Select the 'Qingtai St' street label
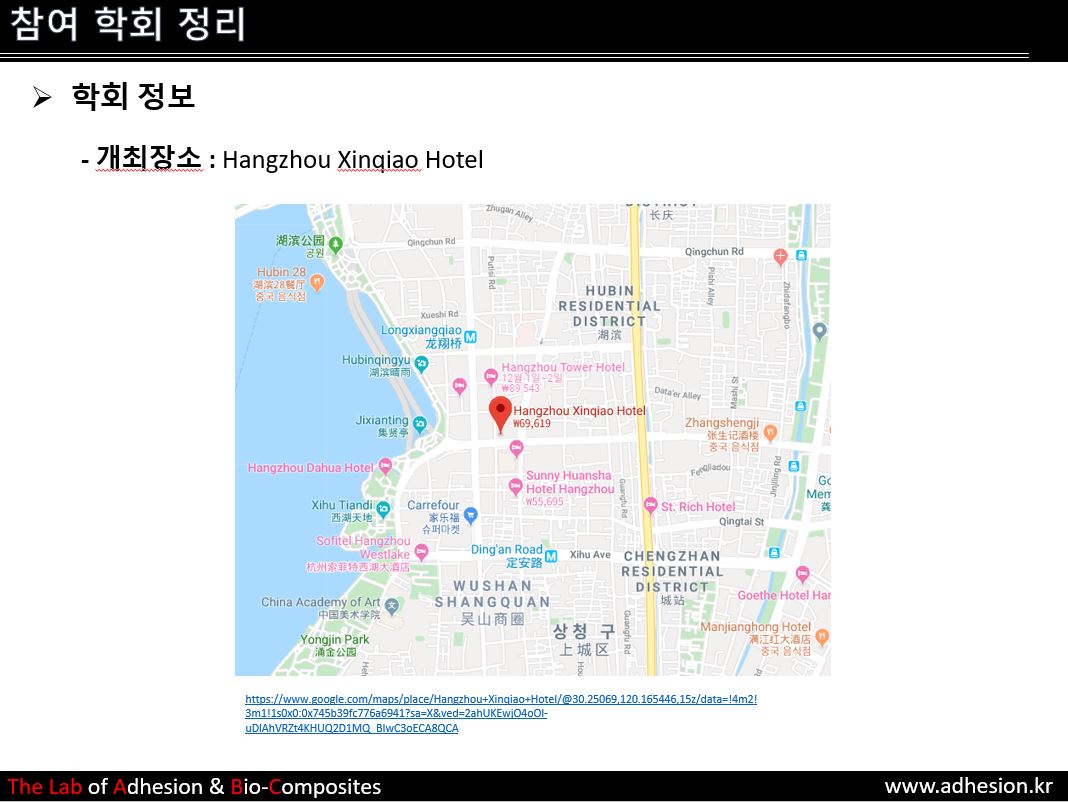This screenshot has height=802, width=1068. (x=742, y=521)
